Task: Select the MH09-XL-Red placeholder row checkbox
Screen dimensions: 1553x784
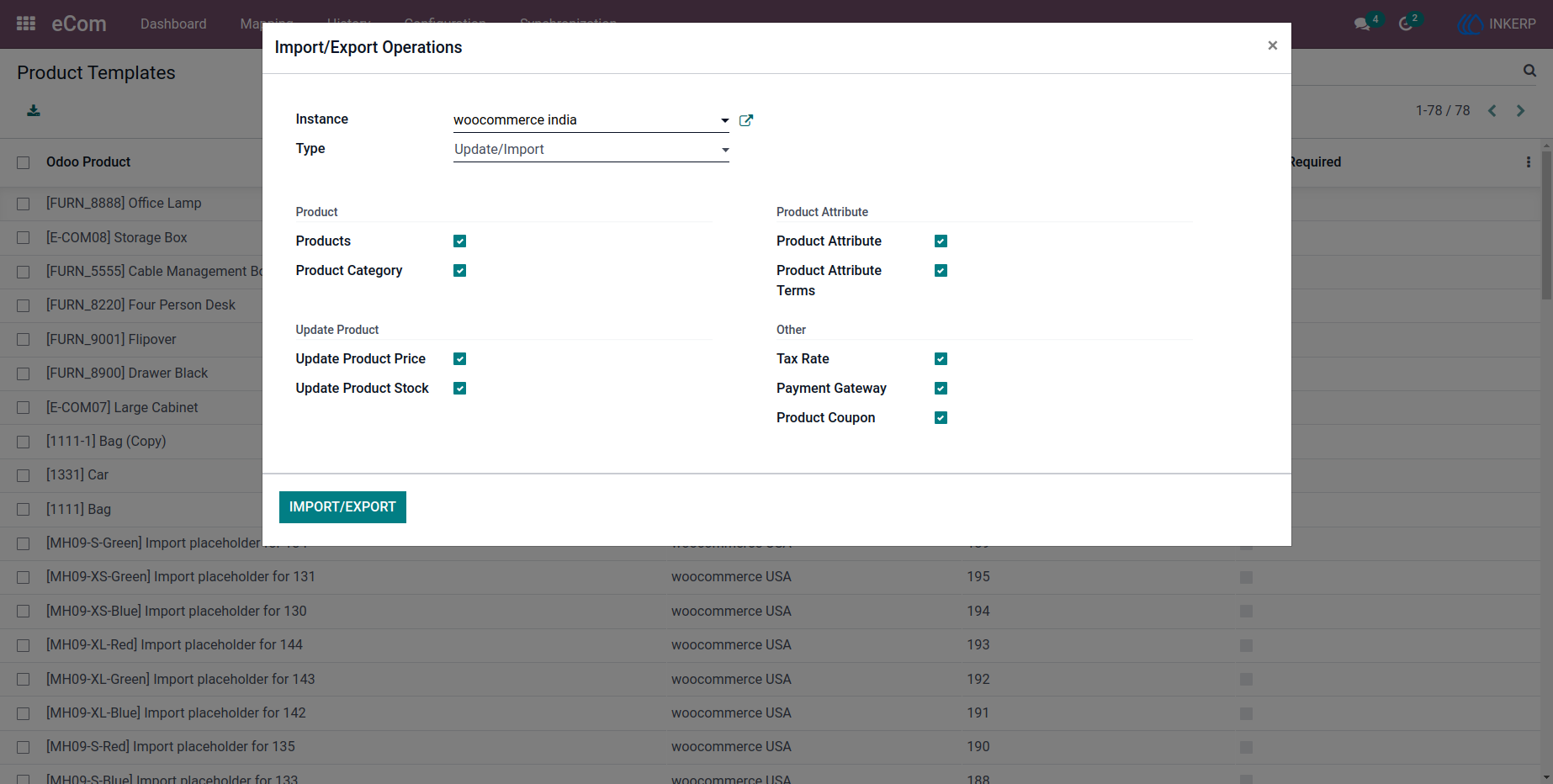Action: 24,645
